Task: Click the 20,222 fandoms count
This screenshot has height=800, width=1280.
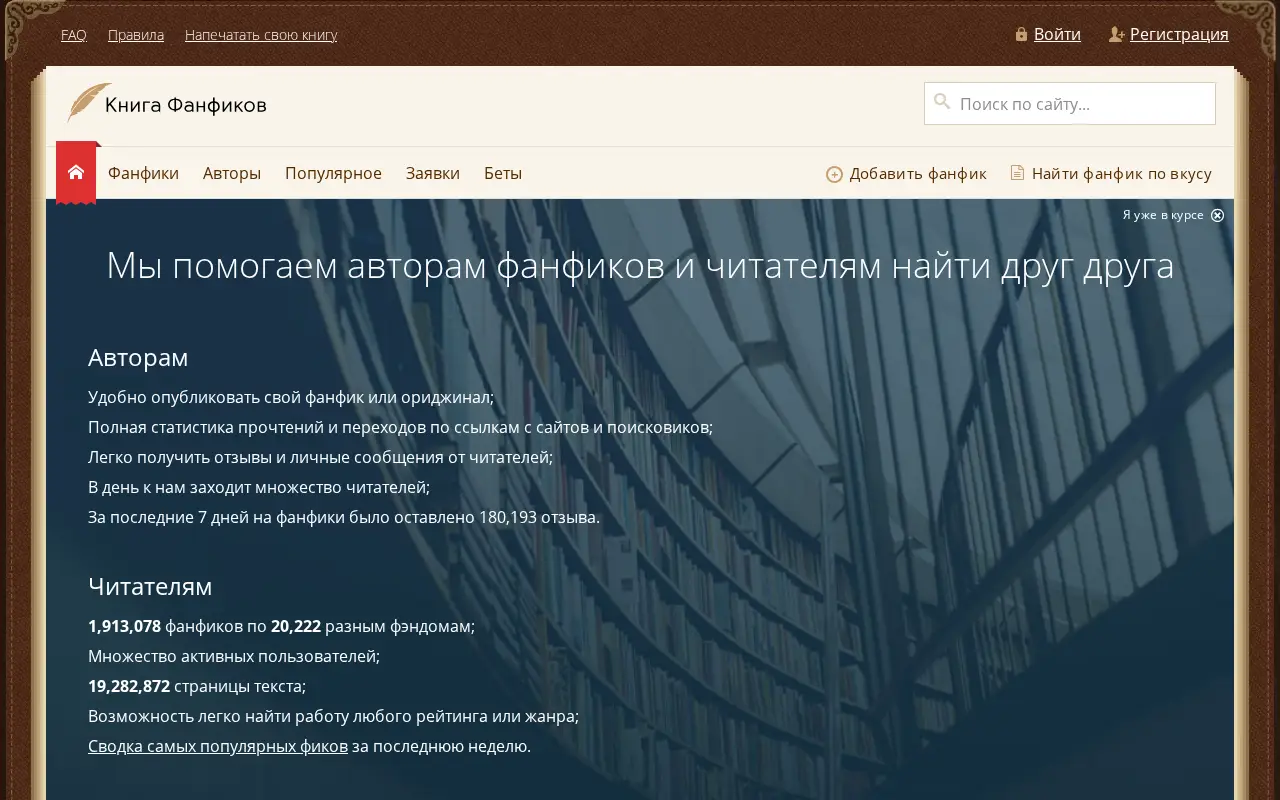Action: [296, 626]
